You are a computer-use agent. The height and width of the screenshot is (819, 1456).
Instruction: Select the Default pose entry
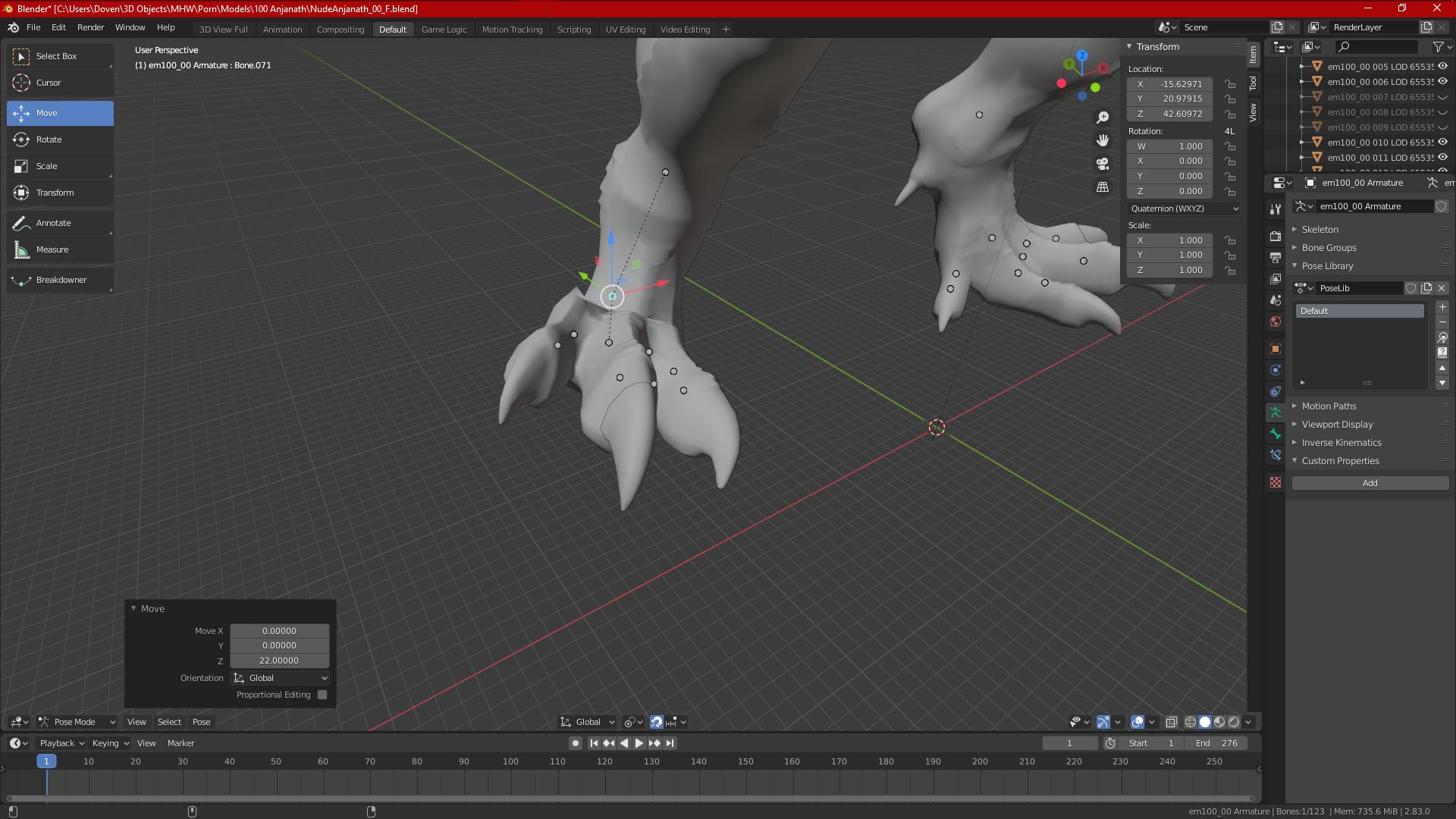pyautogui.click(x=1359, y=311)
